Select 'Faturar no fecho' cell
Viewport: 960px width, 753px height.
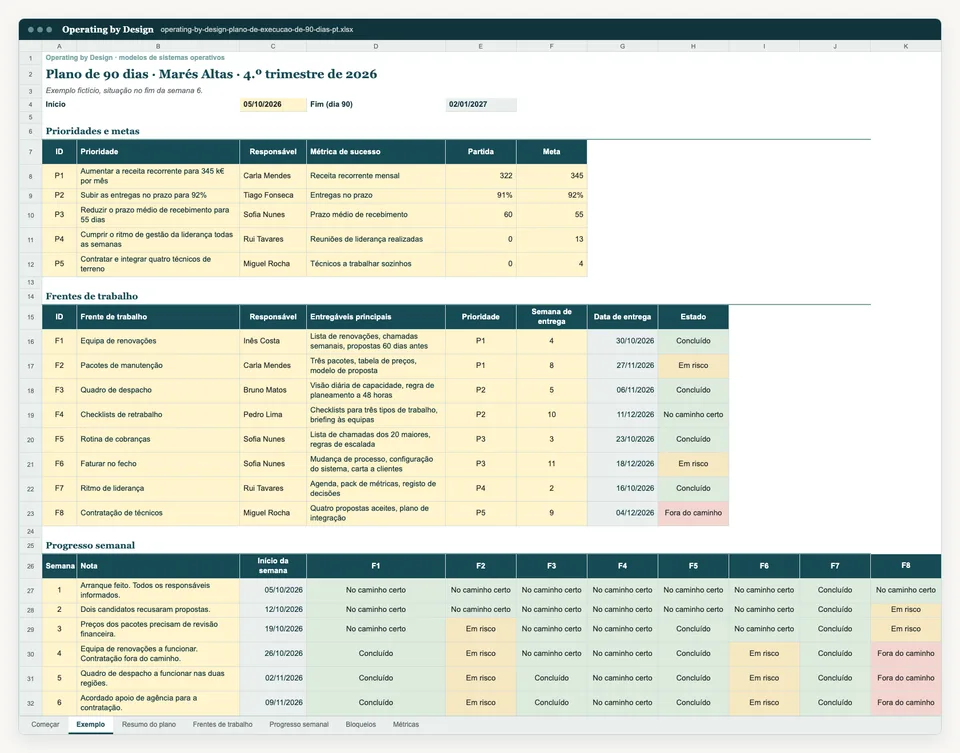pyautogui.click(x=158, y=463)
